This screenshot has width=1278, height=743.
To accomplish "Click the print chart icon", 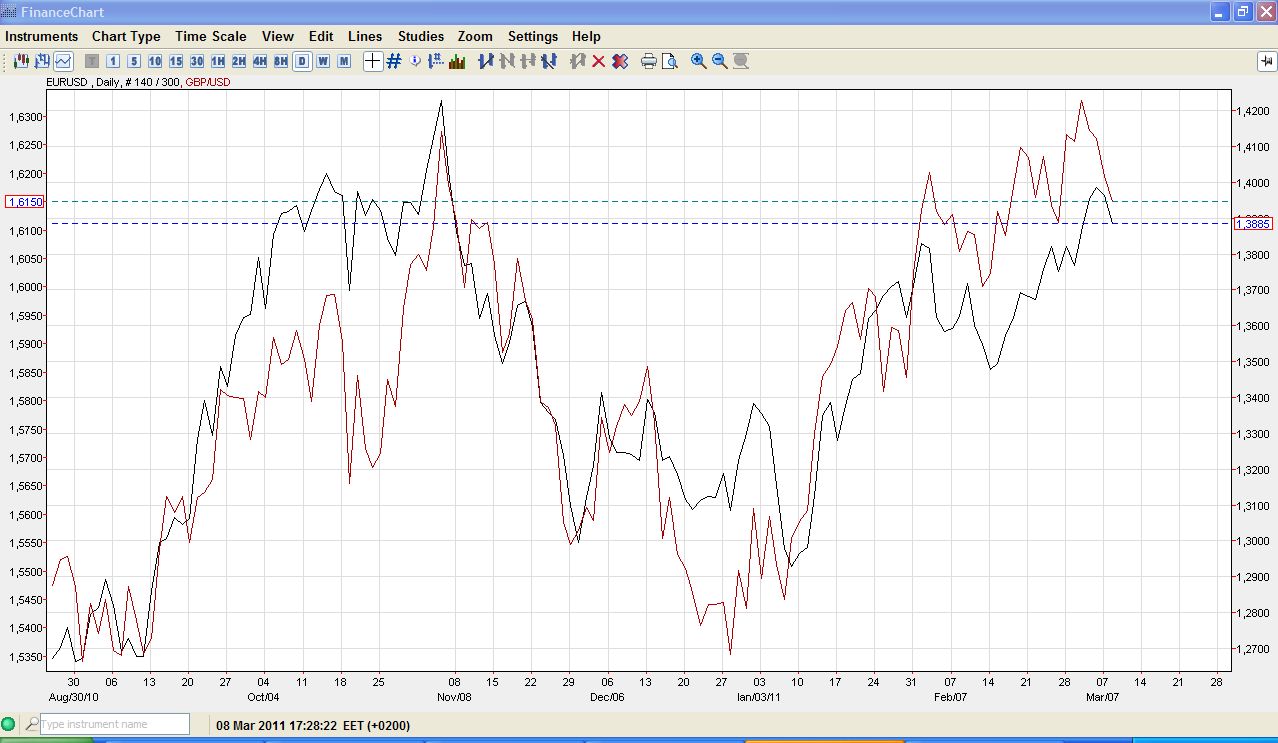I will tap(648, 61).
